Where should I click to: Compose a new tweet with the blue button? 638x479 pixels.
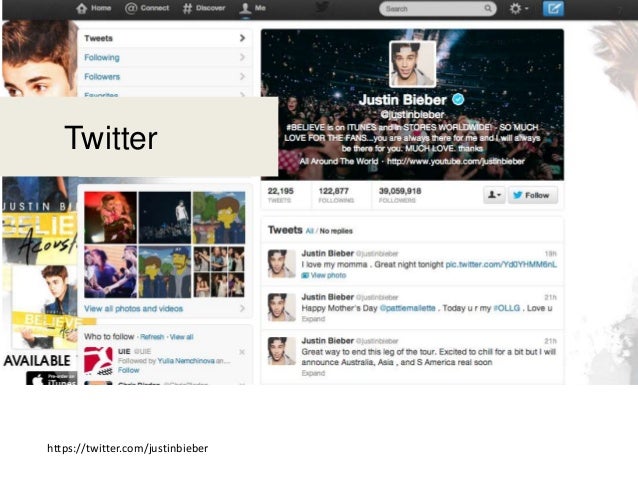point(553,9)
